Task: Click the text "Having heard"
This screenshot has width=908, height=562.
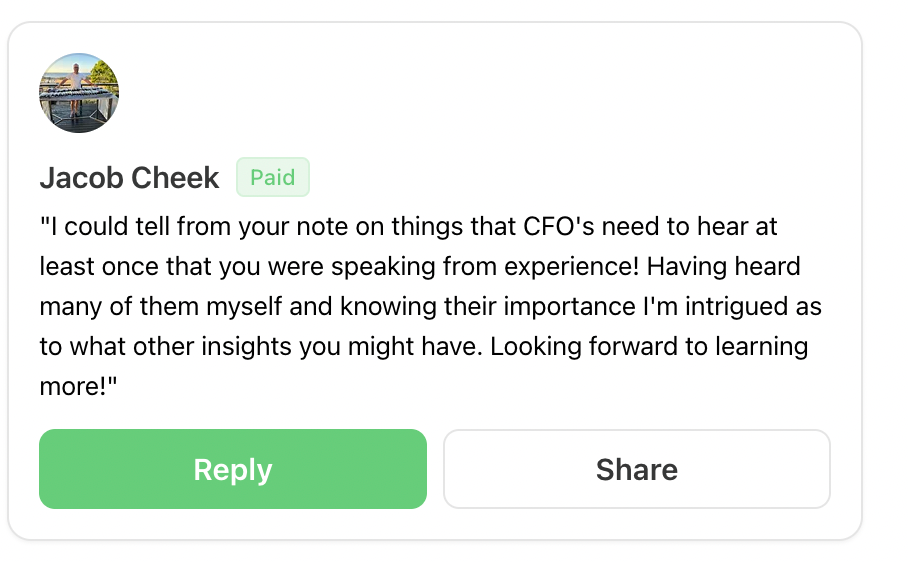Action: coord(723,267)
